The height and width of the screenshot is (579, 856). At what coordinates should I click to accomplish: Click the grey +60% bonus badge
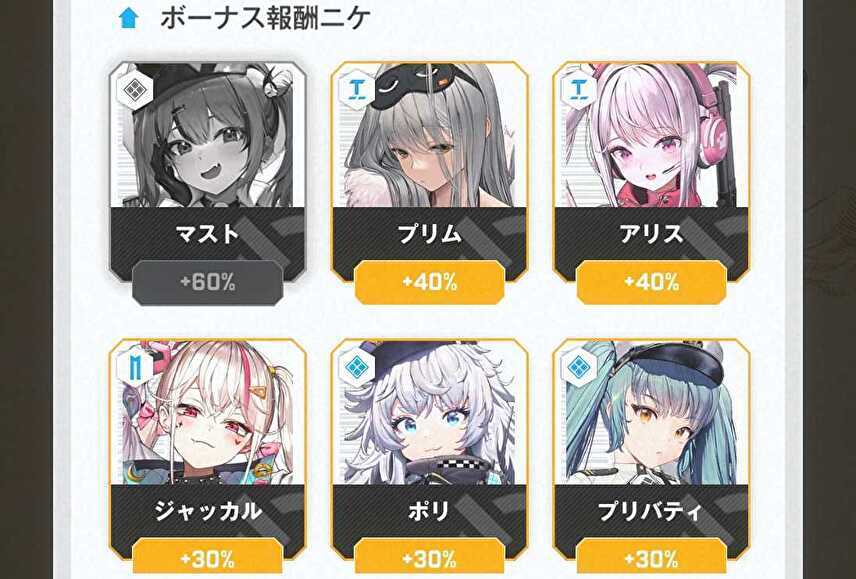point(207,283)
